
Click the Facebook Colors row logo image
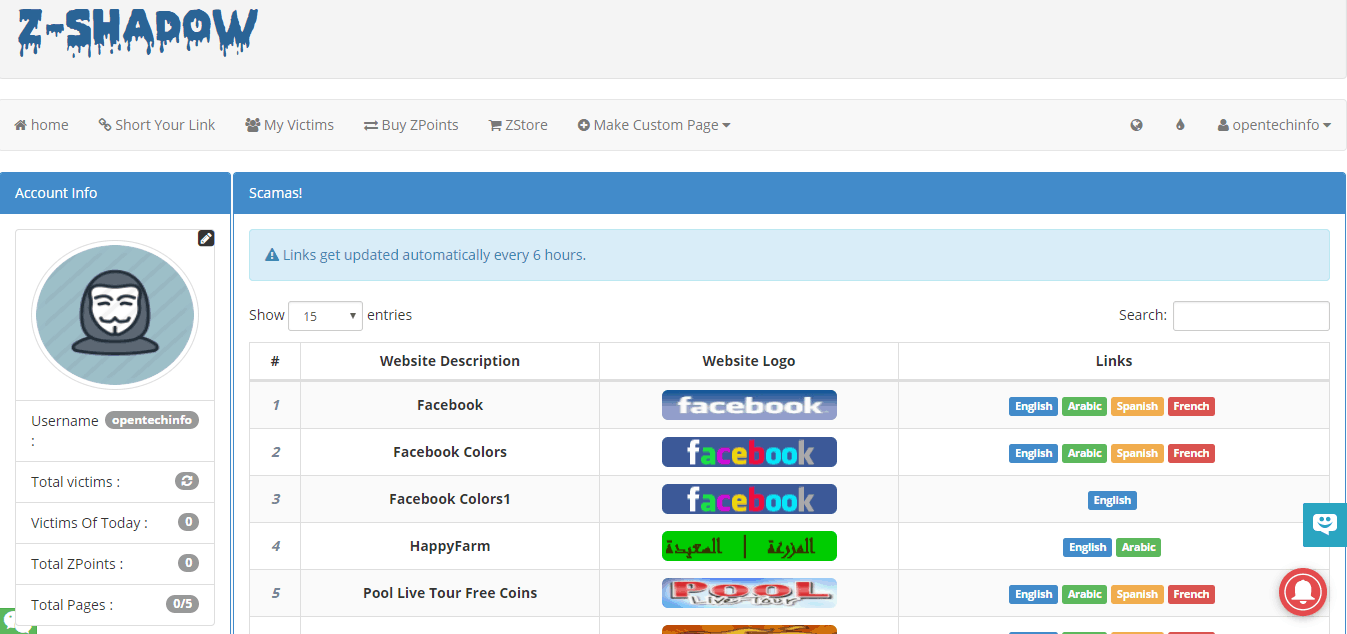(749, 452)
